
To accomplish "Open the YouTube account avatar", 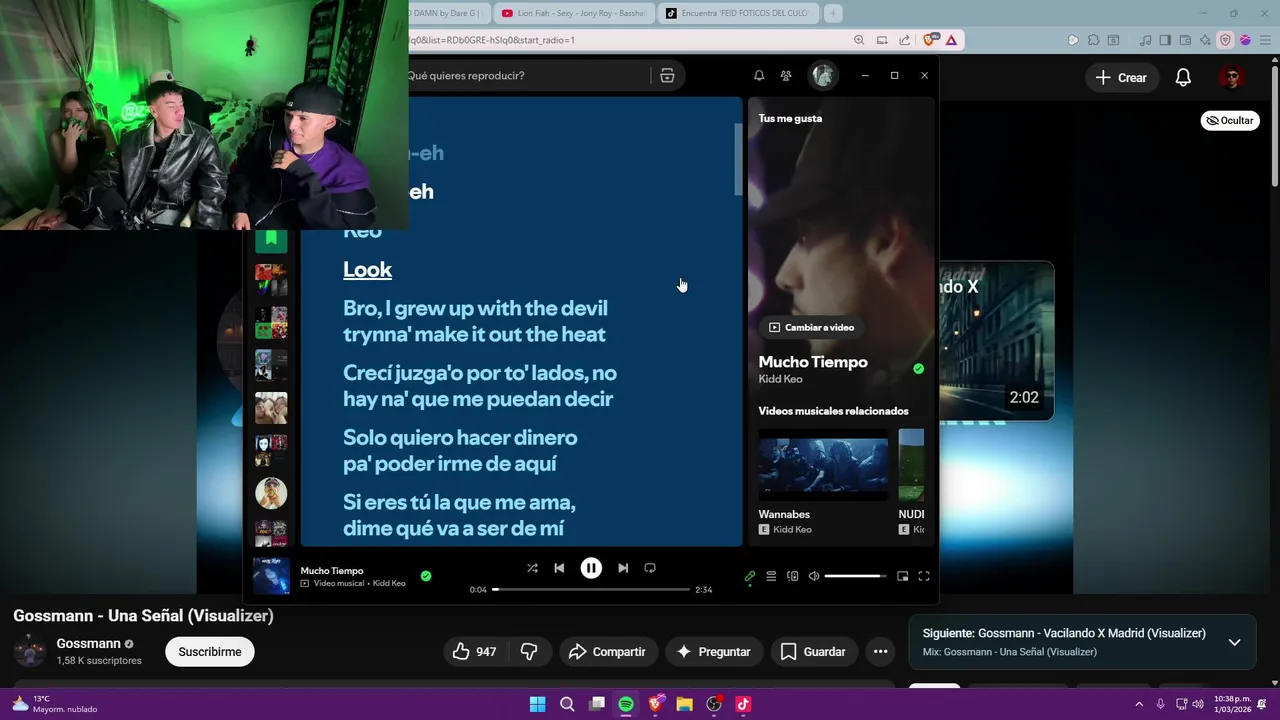I will pos(1232,78).
